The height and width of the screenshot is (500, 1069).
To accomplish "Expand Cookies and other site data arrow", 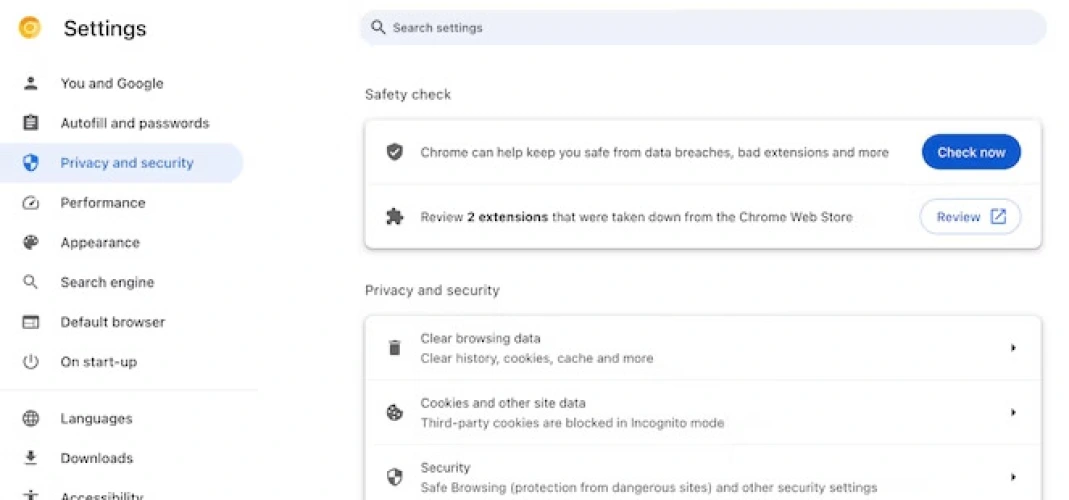I will click(x=1013, y=412).
